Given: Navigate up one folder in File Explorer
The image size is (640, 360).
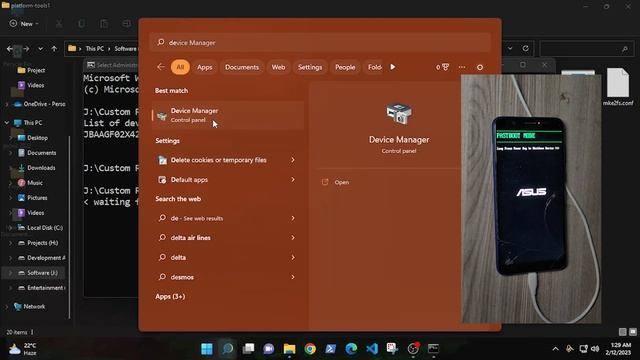Looking at the screenshot, I should pyautogui.click(x=54, y=49).
